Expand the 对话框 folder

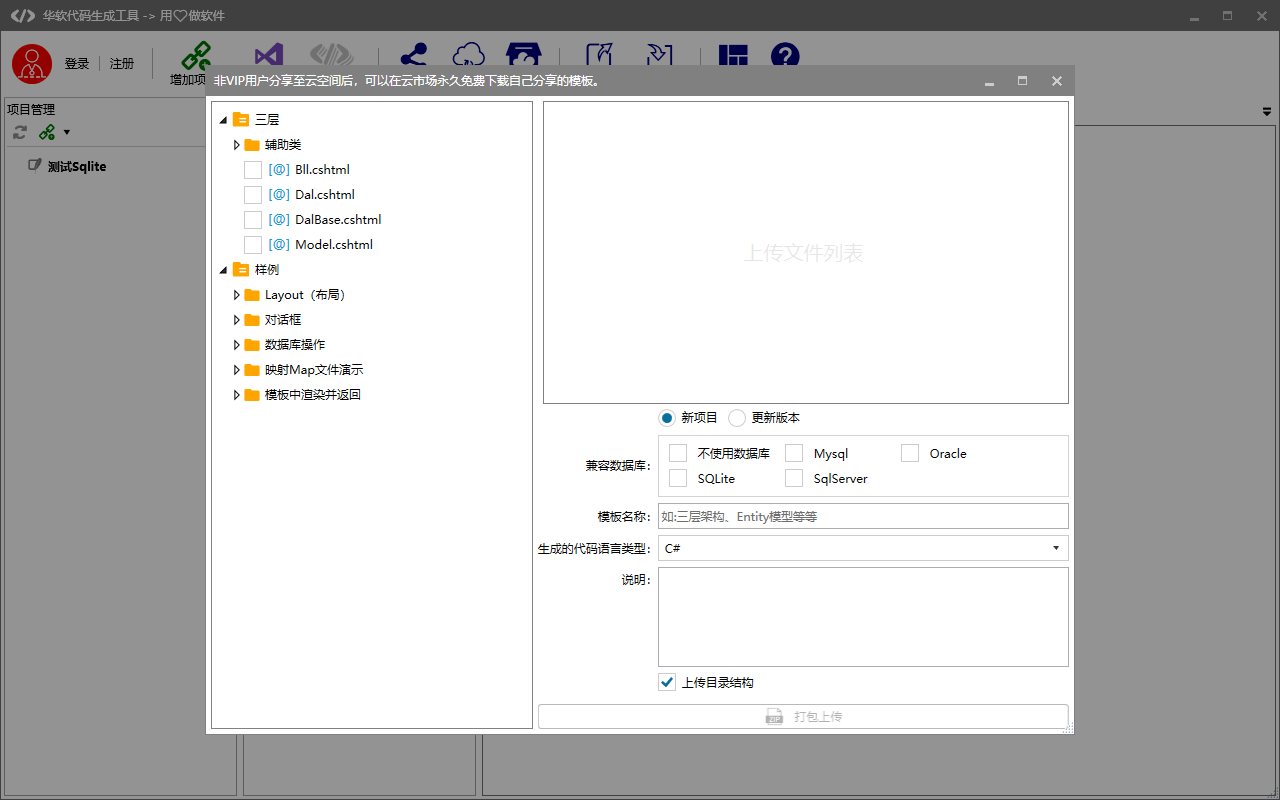click(237, 320)
